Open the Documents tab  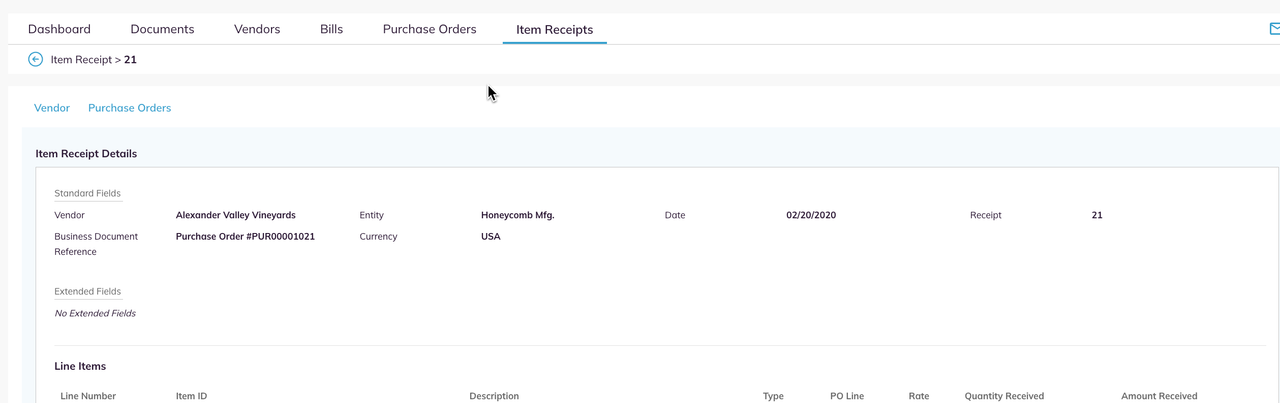point(162,29)
